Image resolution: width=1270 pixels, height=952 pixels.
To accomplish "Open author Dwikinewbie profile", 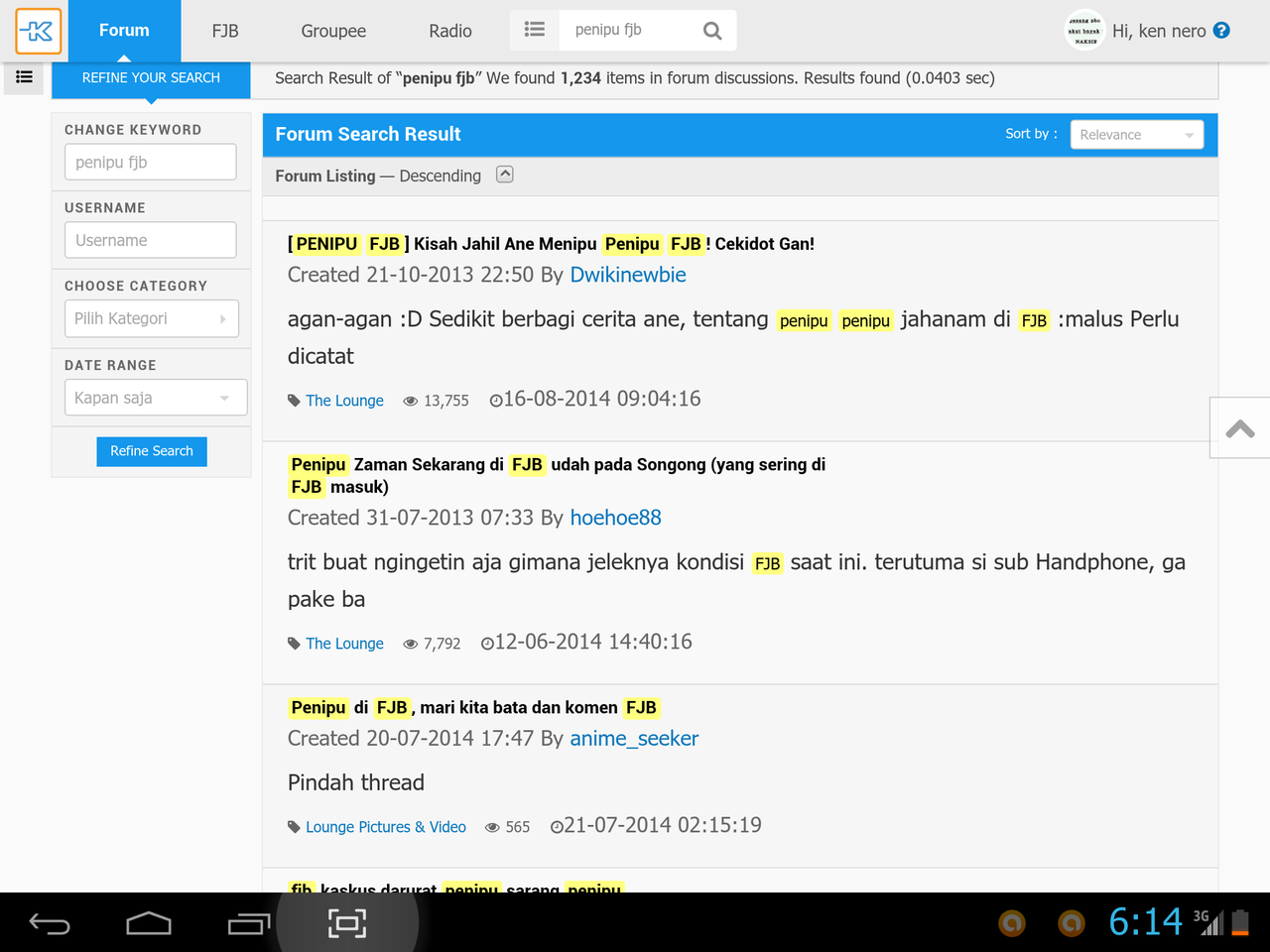I will point(628,275).
